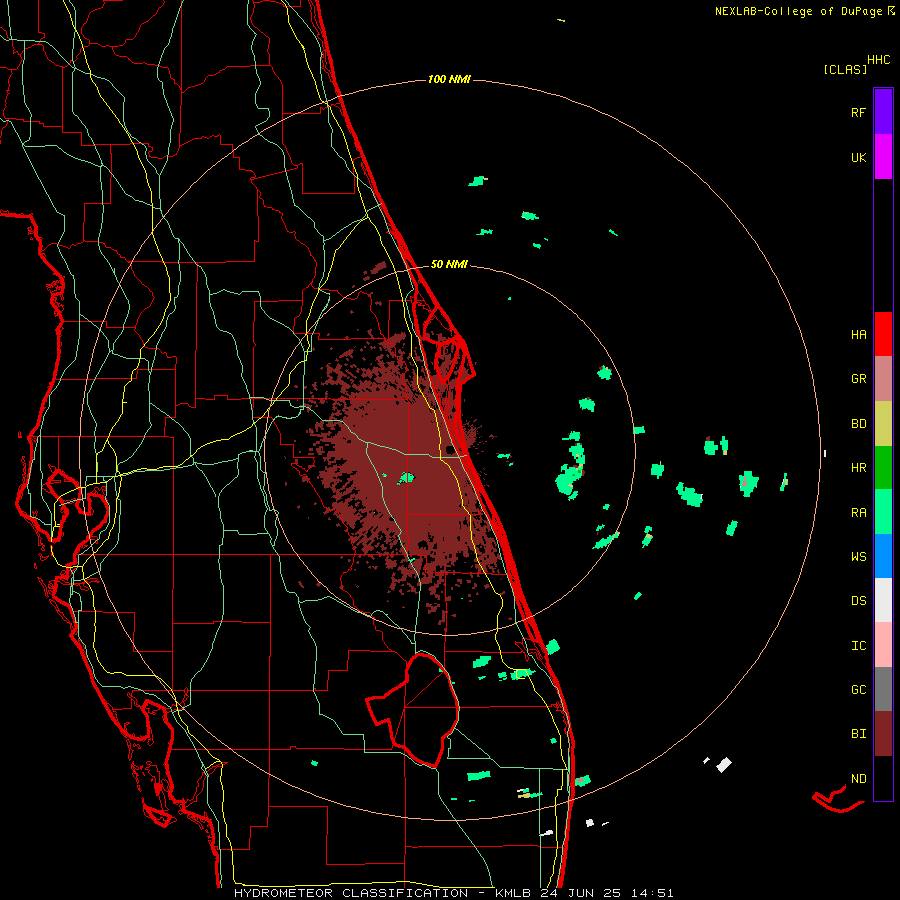900x900 pixels.
Task: Click the 50 NMI range ring label
Action: click(449, 264)
